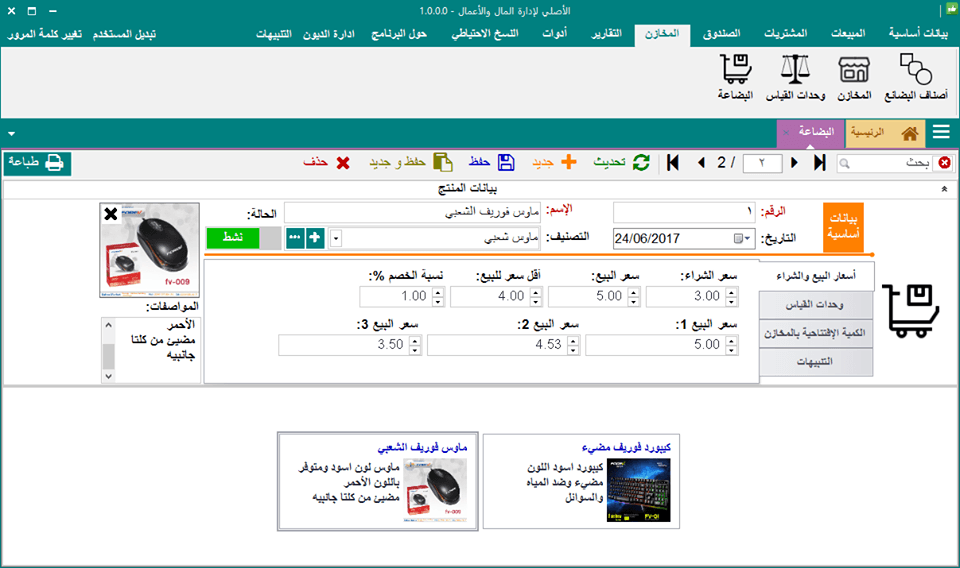Click سعر البيع 1 stepper arrows

coord(731,345)
